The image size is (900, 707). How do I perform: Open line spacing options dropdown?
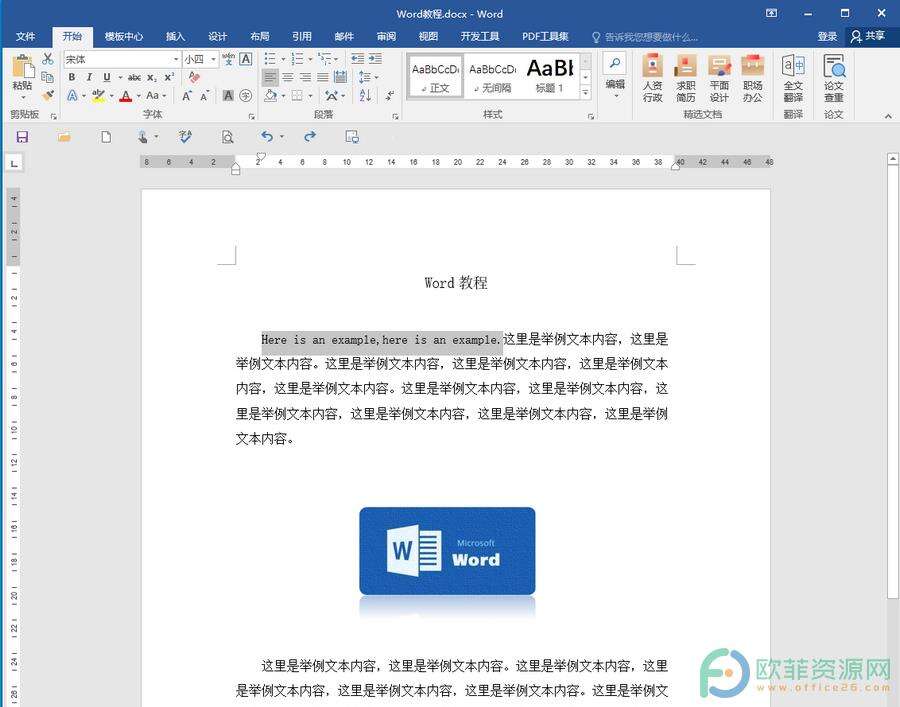click(x=368, y=77)
